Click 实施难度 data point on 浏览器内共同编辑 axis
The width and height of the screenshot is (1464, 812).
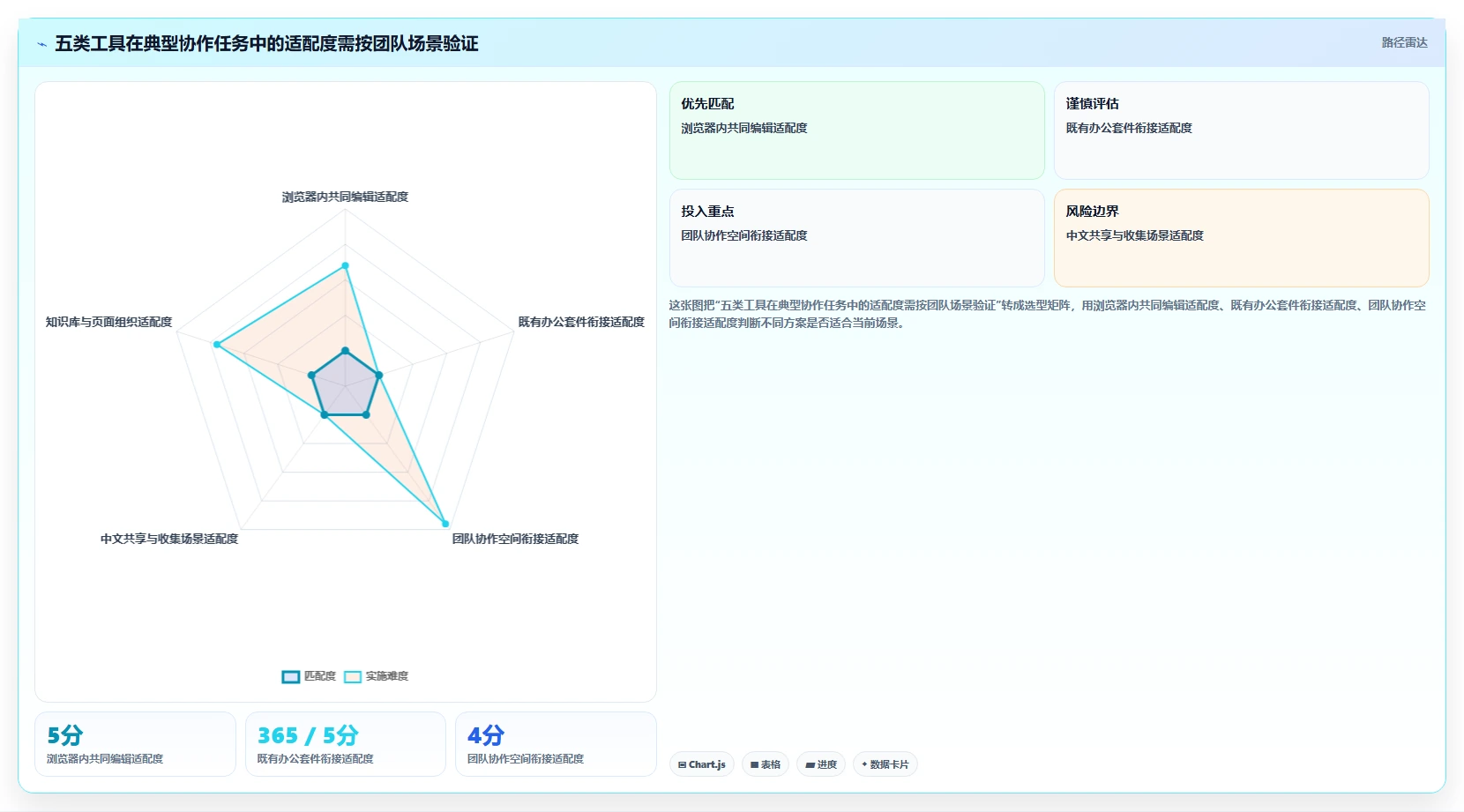pos(345,265)
